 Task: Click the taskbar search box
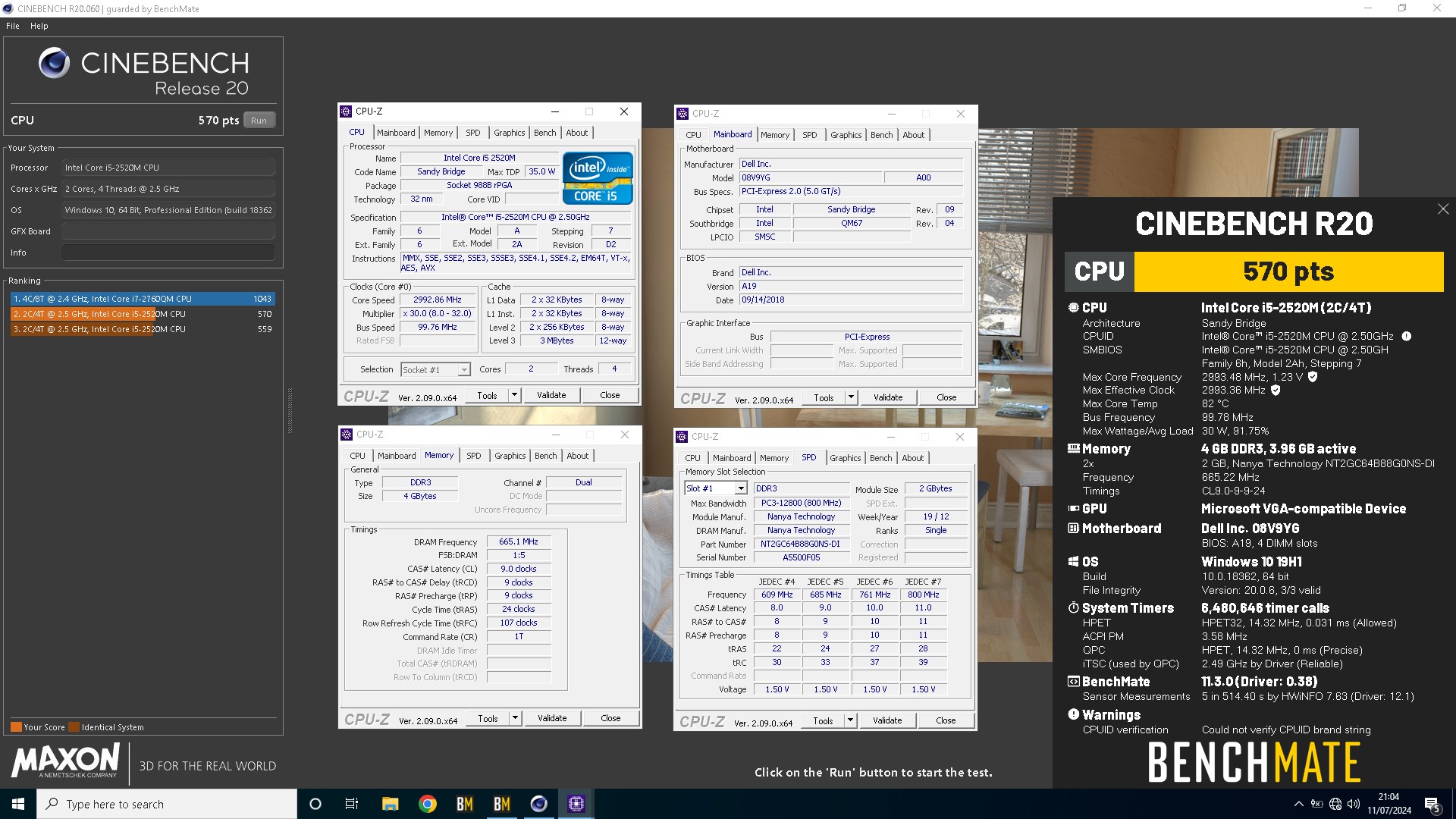click(x=167, y=804)
